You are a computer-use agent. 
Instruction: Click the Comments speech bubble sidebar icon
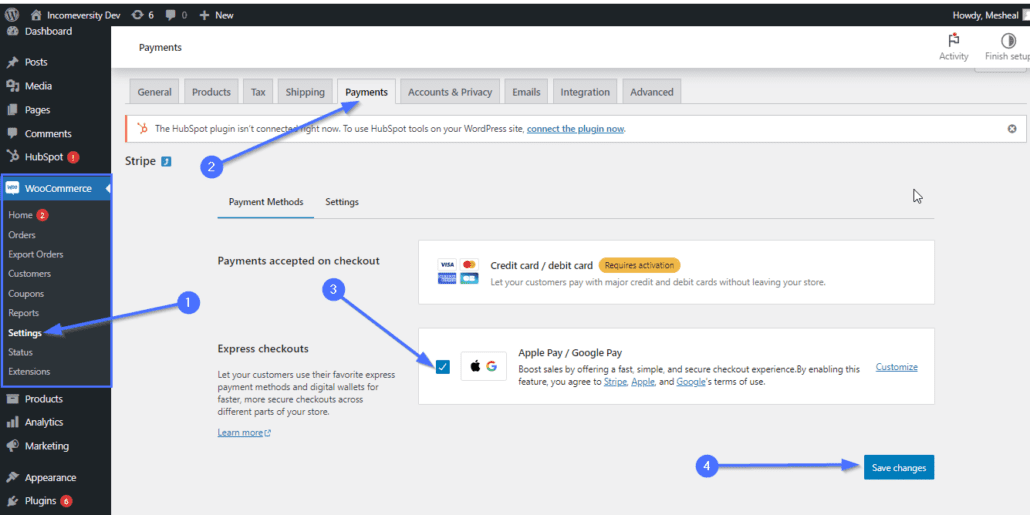(x=12, y=133)
